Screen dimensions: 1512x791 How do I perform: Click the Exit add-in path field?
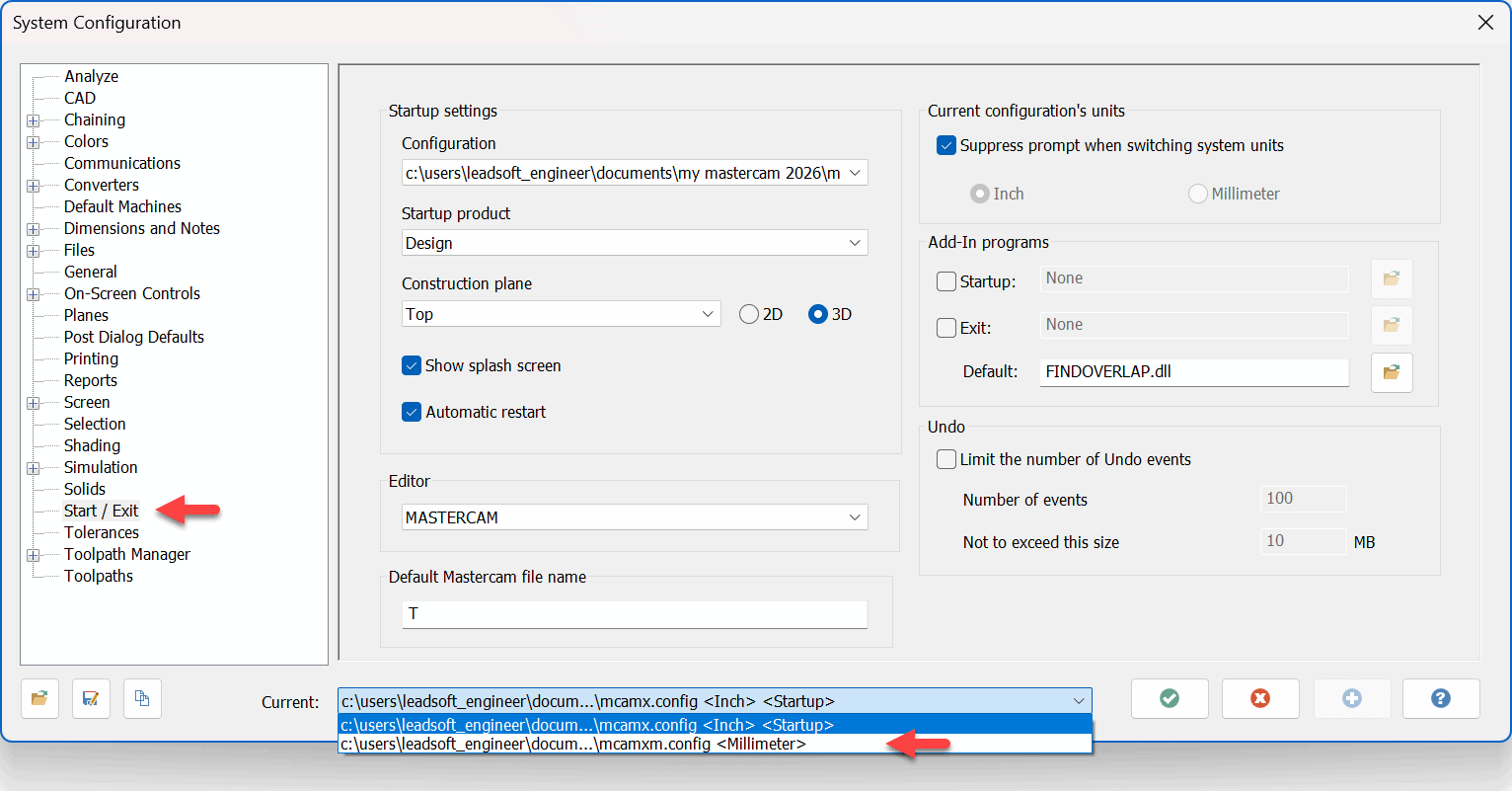click(1194, 325)
